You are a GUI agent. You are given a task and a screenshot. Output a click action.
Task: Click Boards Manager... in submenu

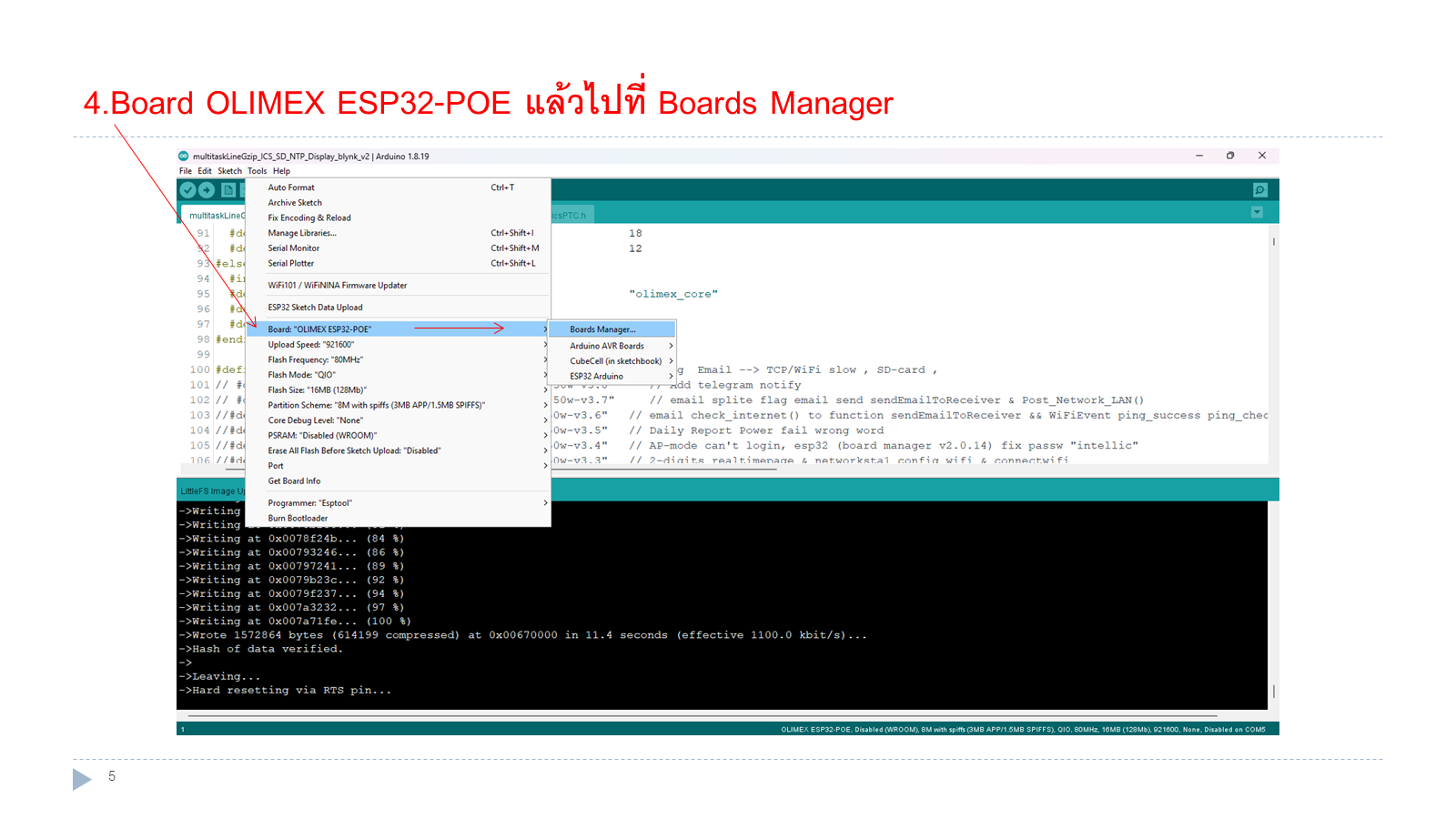tap(612, 329)
